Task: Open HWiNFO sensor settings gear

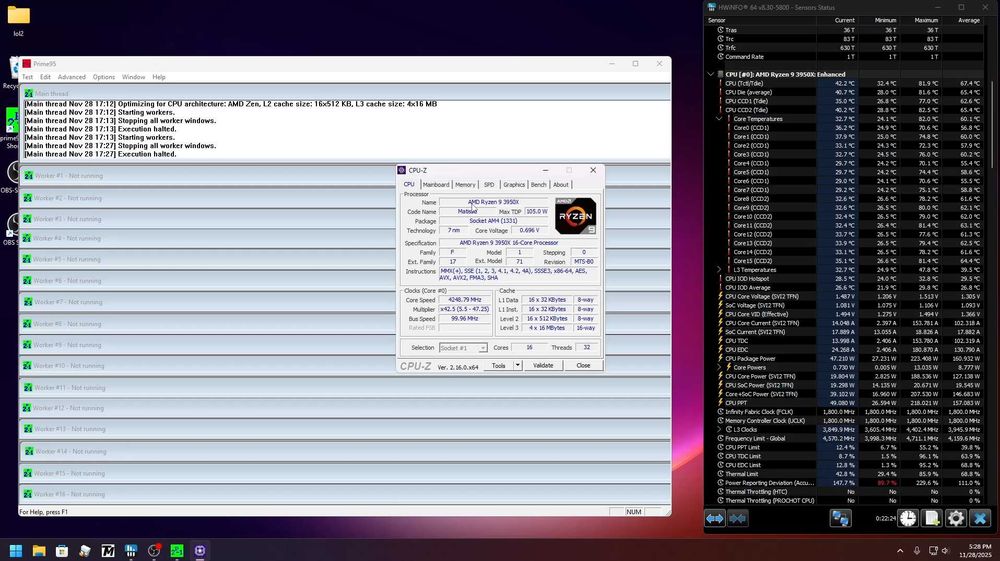Action: click(x=955, y=518)
